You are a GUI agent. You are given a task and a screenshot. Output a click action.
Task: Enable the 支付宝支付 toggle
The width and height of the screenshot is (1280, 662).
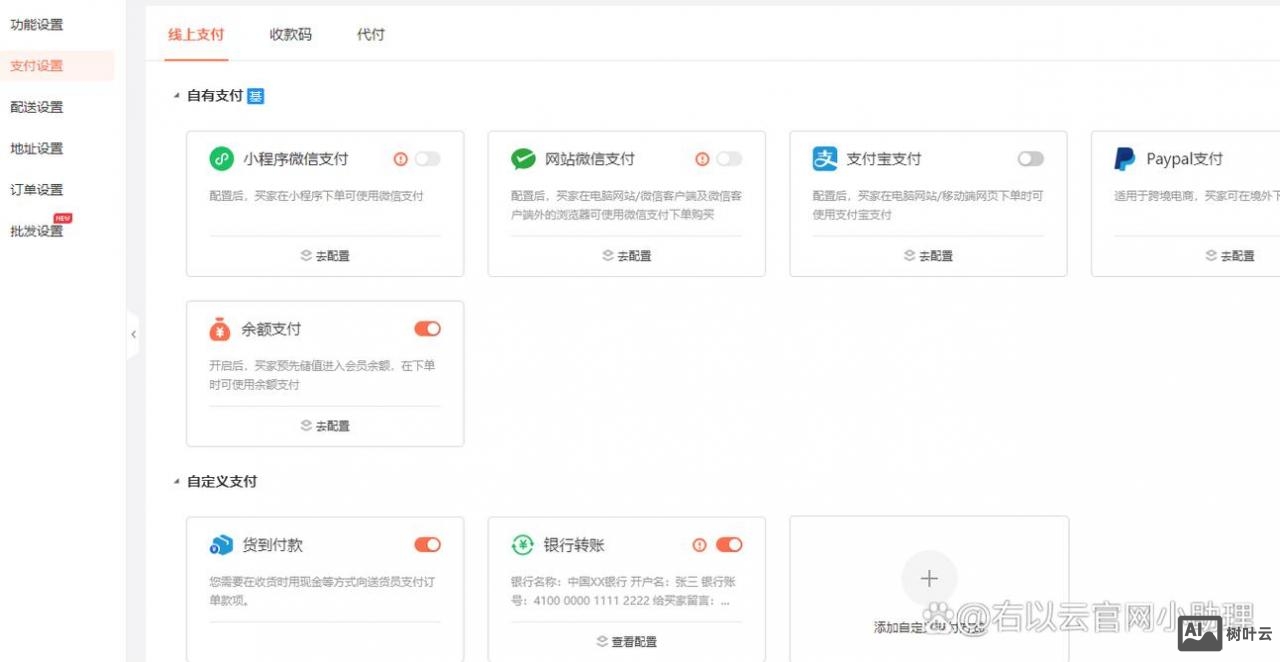(x=1030, y=158)
